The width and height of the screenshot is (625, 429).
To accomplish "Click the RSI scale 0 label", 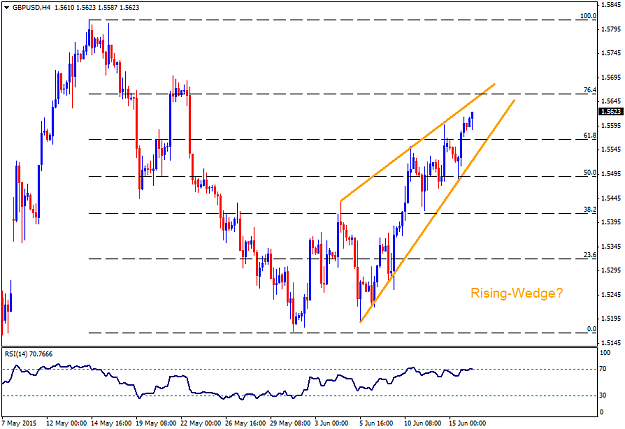I will [x=602, y=412].
